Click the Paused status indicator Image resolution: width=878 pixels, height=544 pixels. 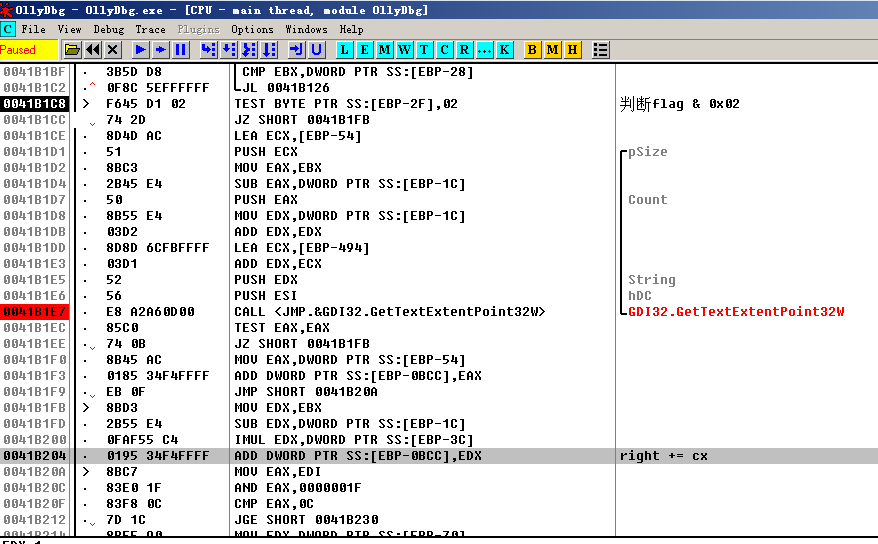(29, 50)
